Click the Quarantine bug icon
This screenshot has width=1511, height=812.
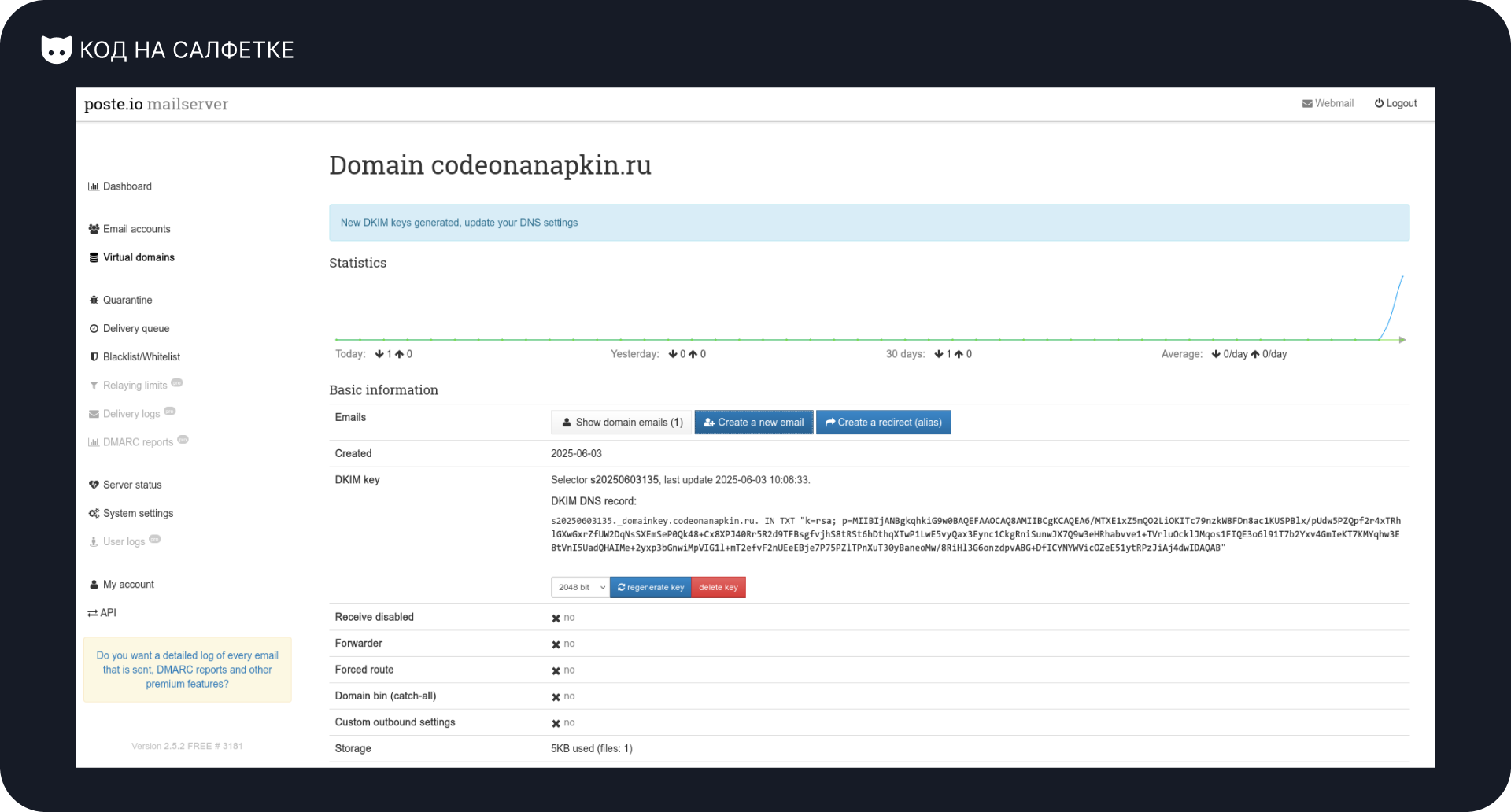[x=94, y=300]
